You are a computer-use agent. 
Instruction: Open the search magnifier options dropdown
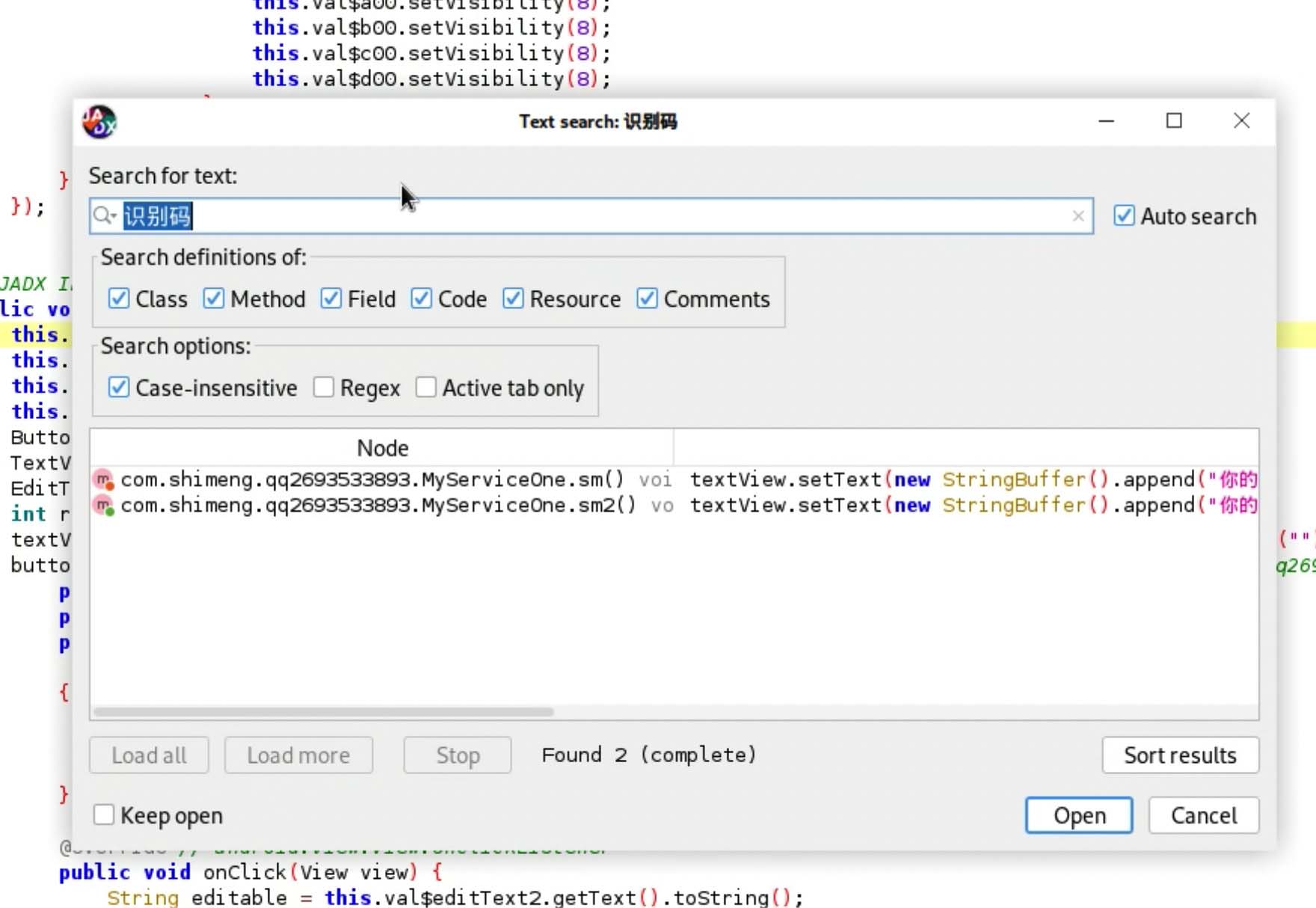click(105, 216)
